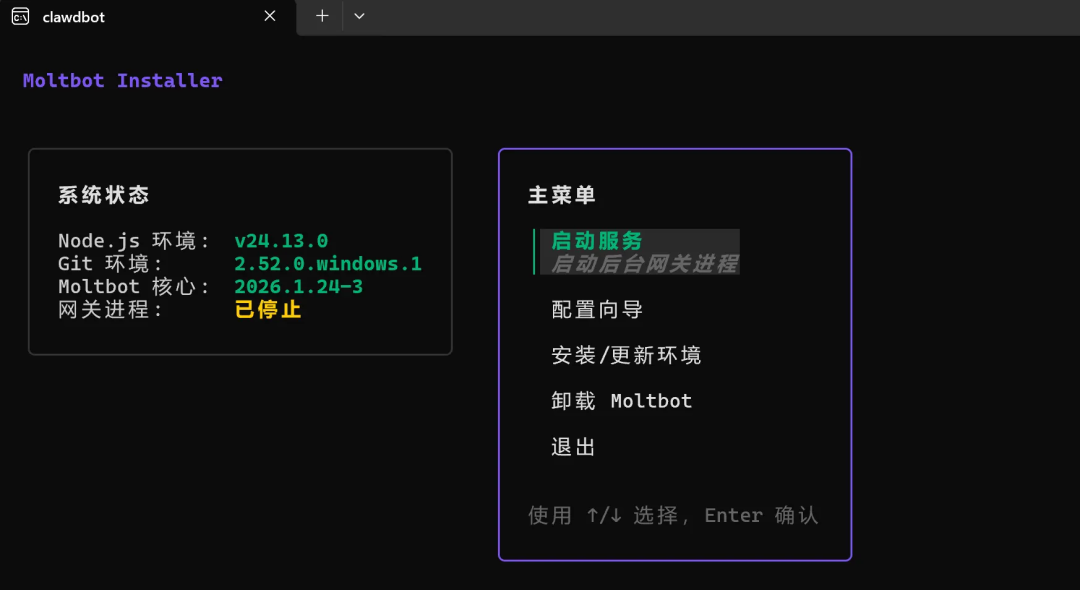Click the terminal icon on the clawdbot tab

pyautogui.click(x=20, y=16)
